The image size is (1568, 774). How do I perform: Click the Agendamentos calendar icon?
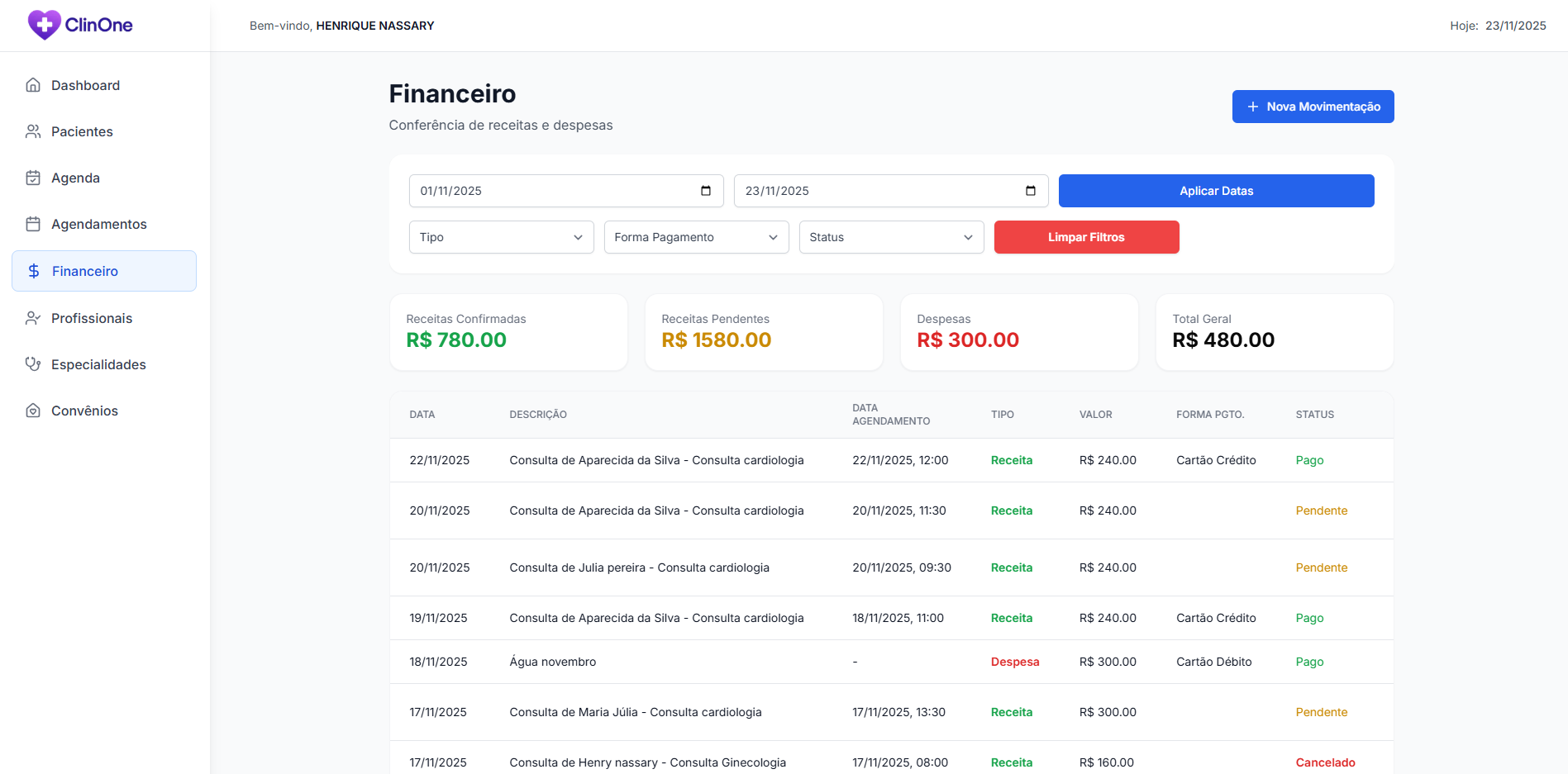(x=33, y=224)
